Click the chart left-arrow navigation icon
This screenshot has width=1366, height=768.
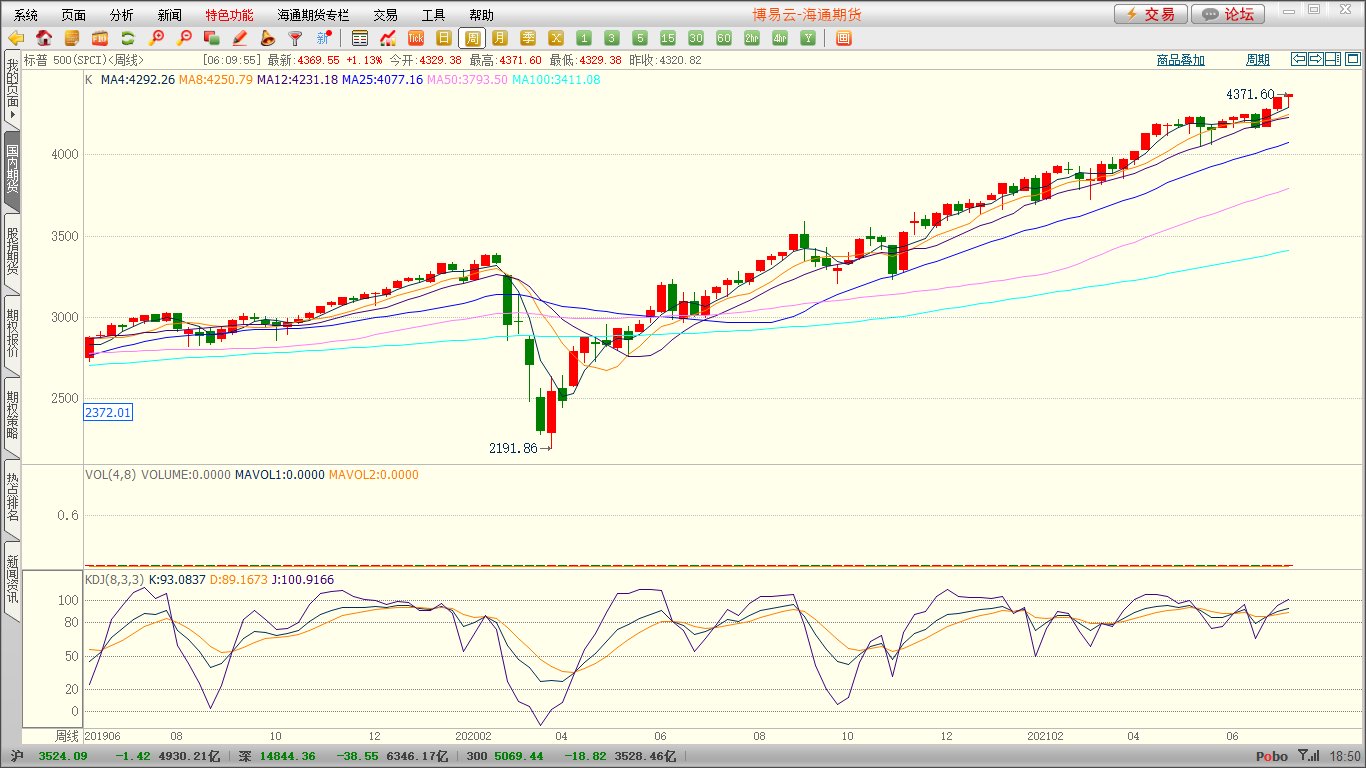pyautogui.click(x=1298, y=59)
